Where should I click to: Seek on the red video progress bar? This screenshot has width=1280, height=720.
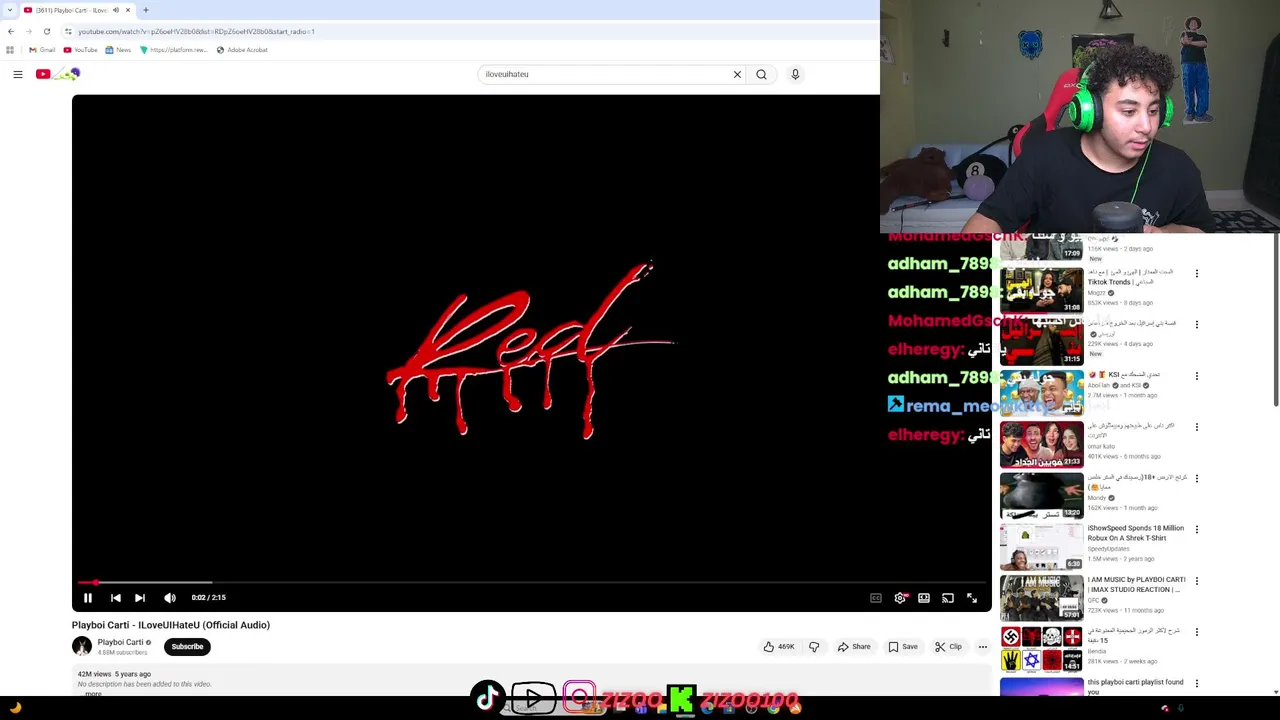pyautogui.click(x=532, y=582)
